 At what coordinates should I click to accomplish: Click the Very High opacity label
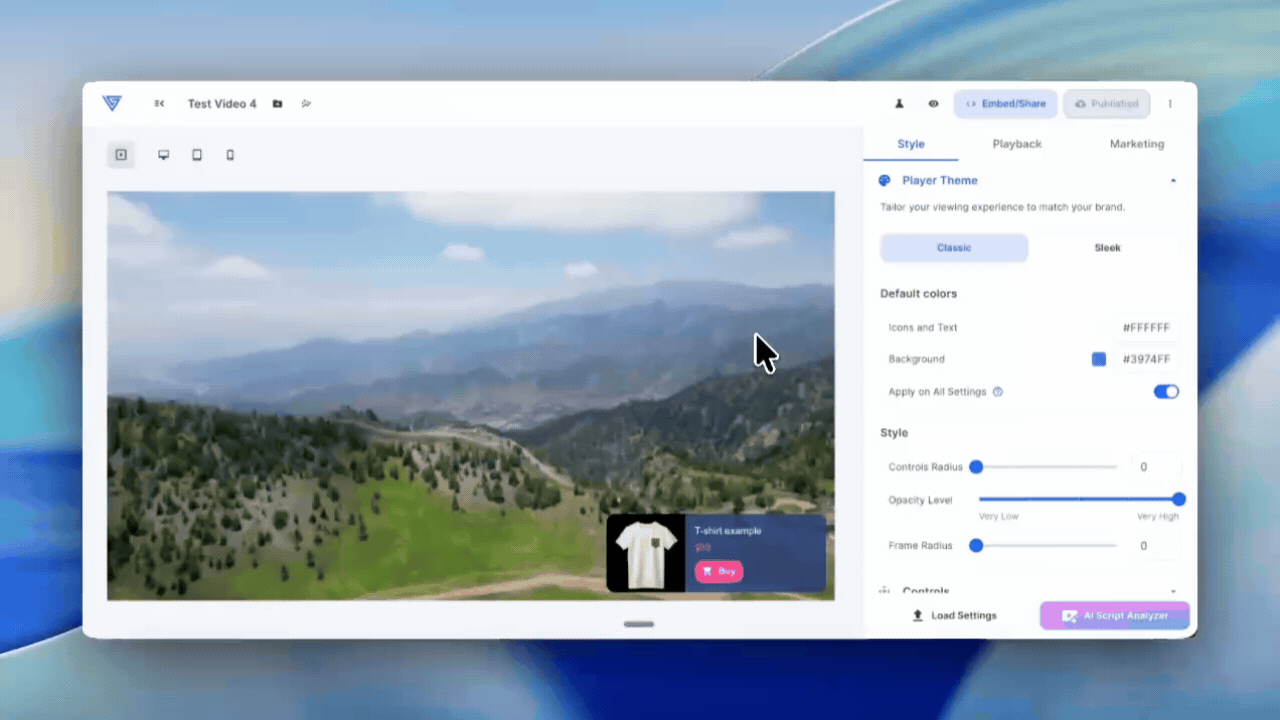point(1158,516)
